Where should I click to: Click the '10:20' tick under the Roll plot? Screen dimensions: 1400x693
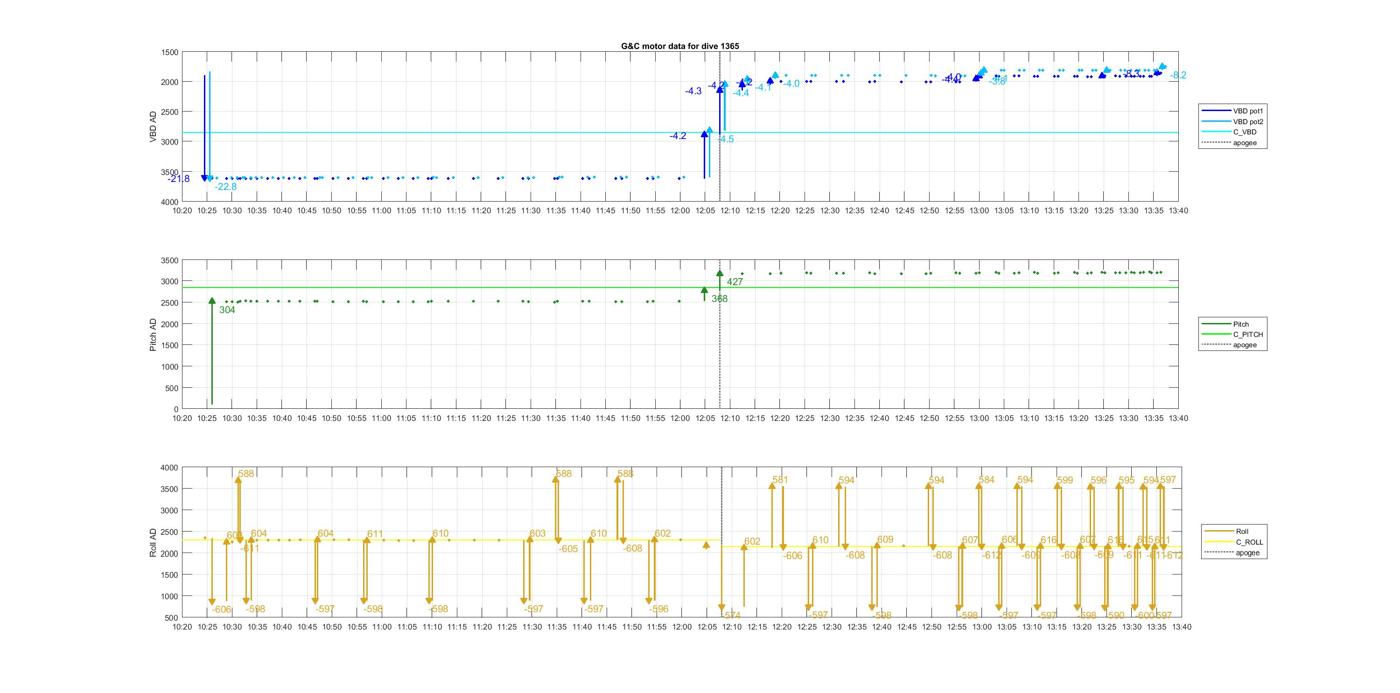point(182,627)
